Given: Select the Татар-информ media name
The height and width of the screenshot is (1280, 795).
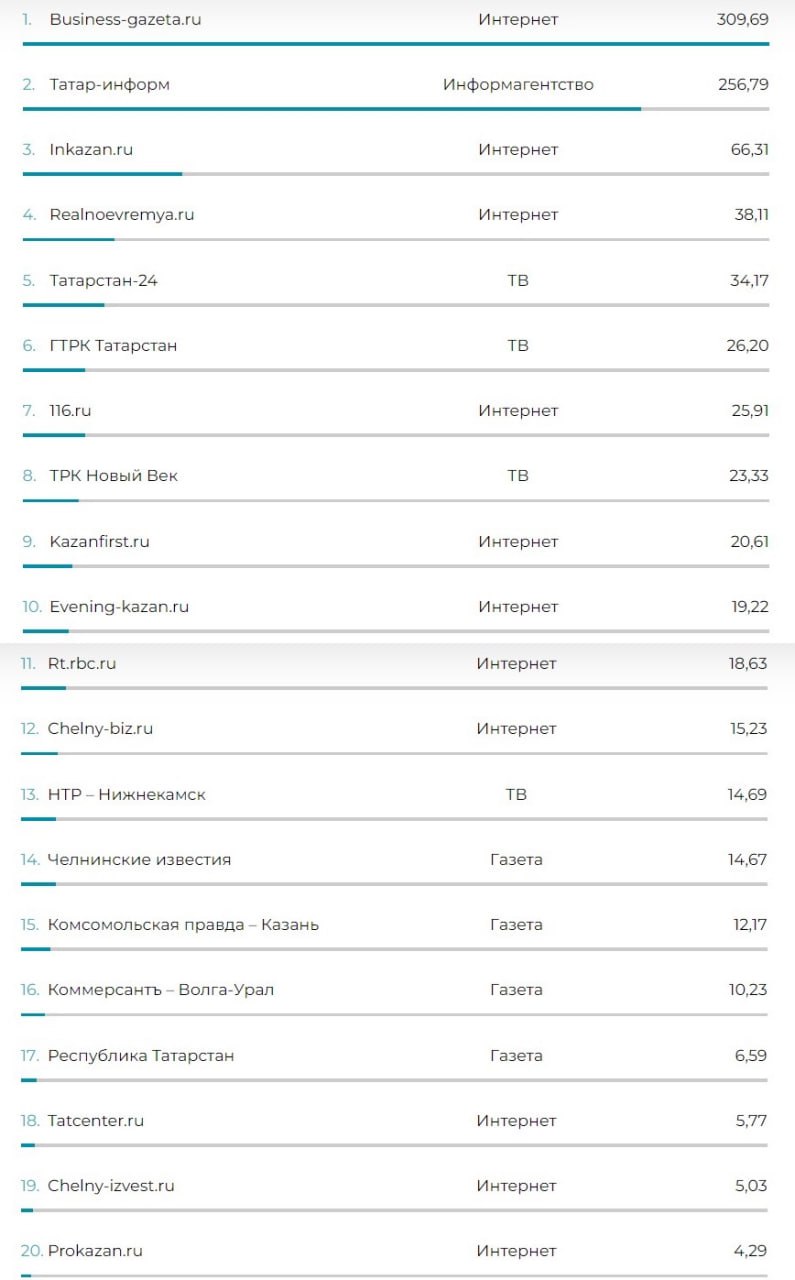Looking at the screenshot, I should (109, 84).
